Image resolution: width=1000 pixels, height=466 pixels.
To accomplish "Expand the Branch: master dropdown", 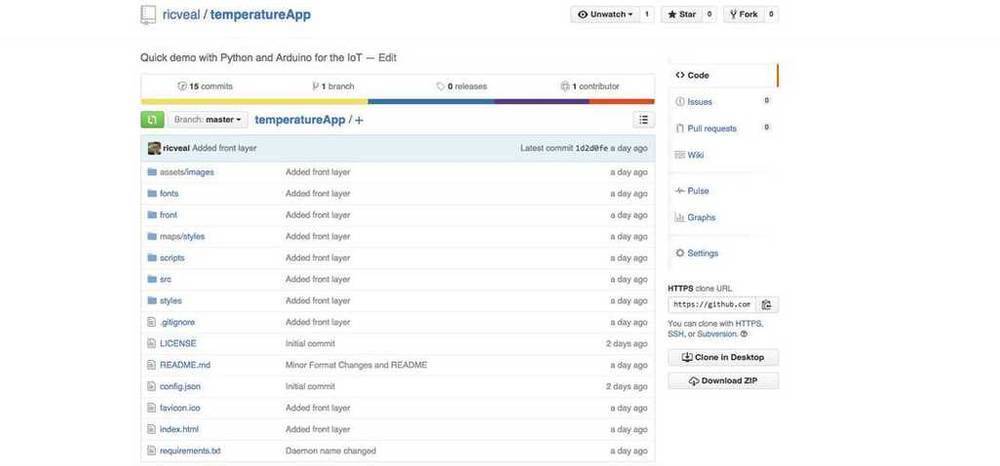I will click(x=207, y=120).
